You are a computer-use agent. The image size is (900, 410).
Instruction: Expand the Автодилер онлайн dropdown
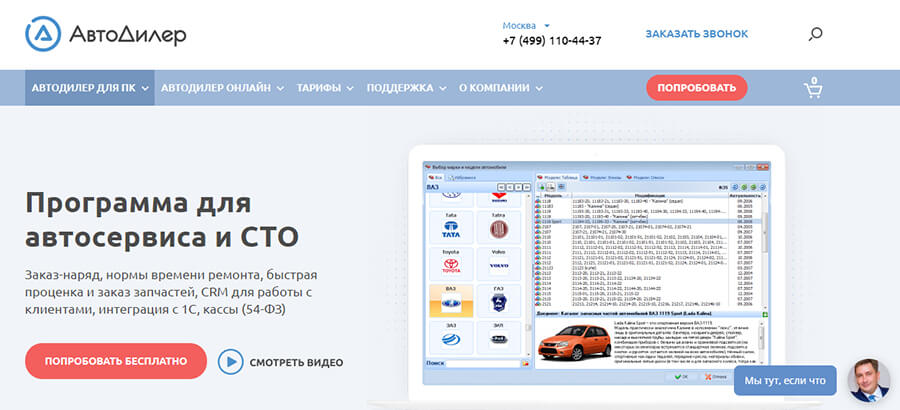(221, 88)
